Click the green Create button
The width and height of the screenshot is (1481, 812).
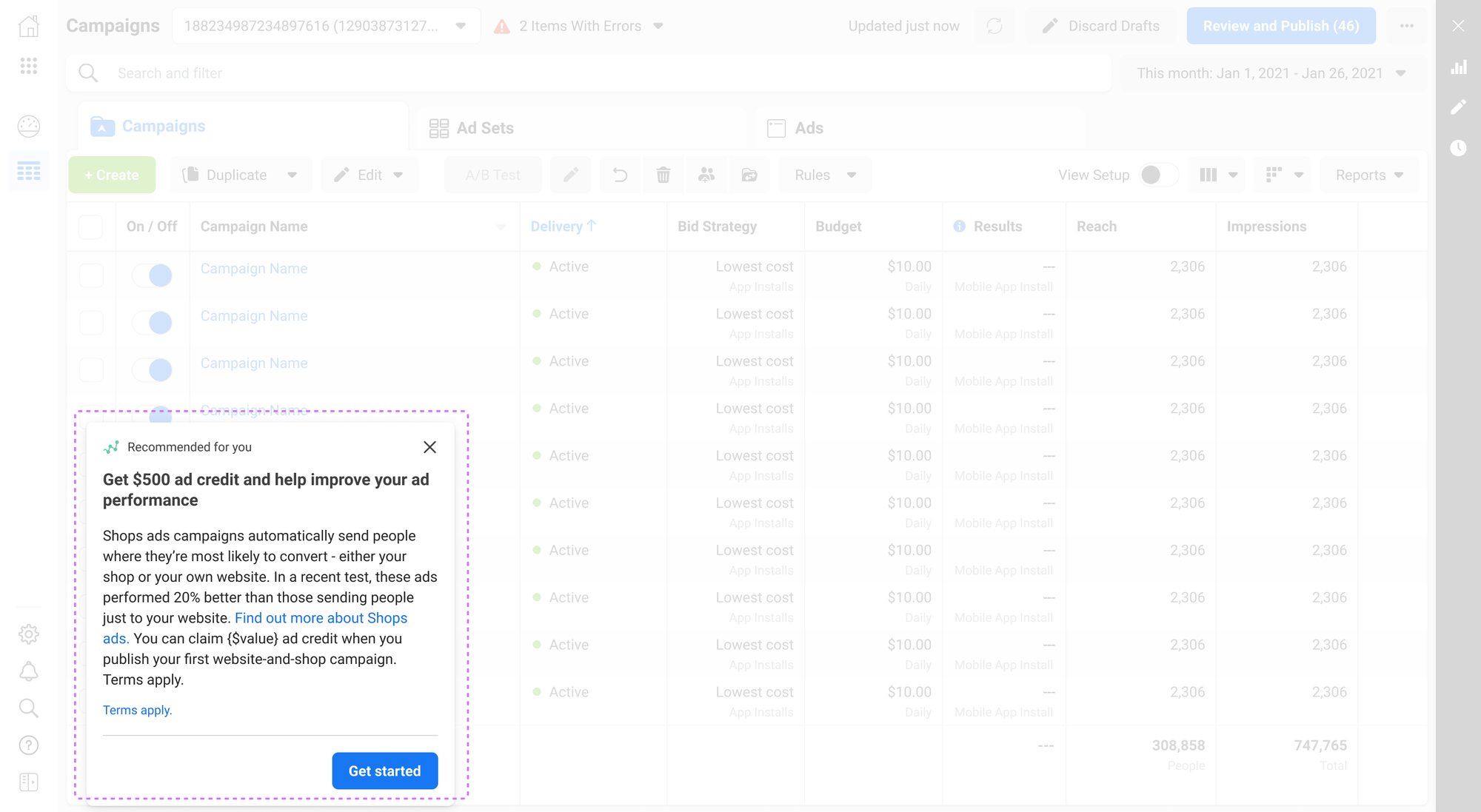tap(112, 175)
